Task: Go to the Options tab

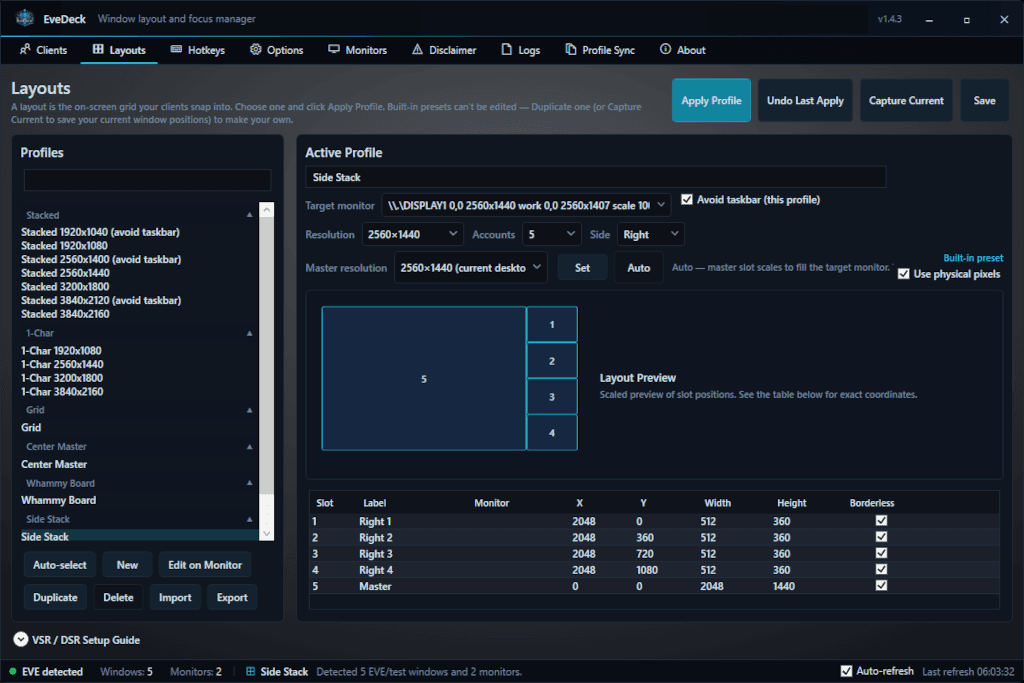Action: [x=276, y=50]
